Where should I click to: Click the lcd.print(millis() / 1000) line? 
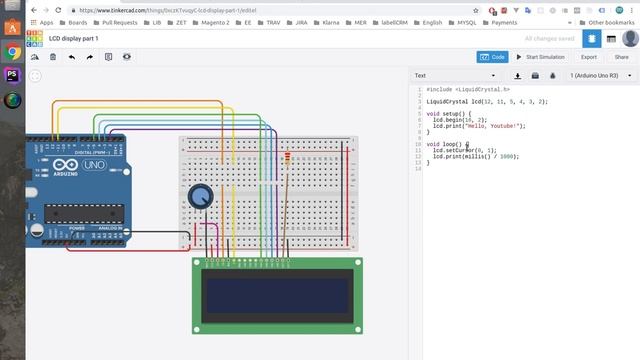pos(476,157)
